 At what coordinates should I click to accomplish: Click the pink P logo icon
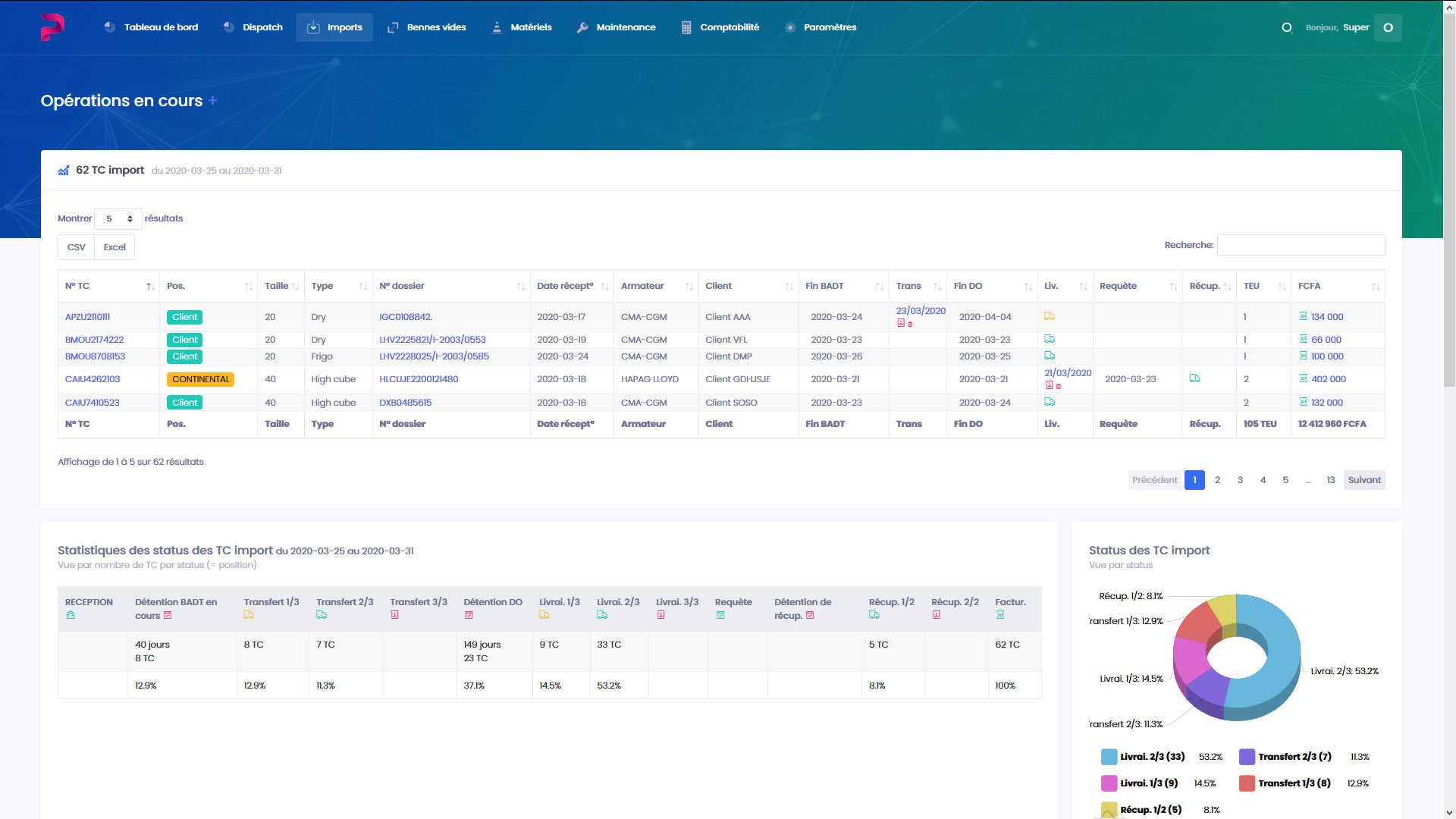pyautogui.click(x=52, y=27)
